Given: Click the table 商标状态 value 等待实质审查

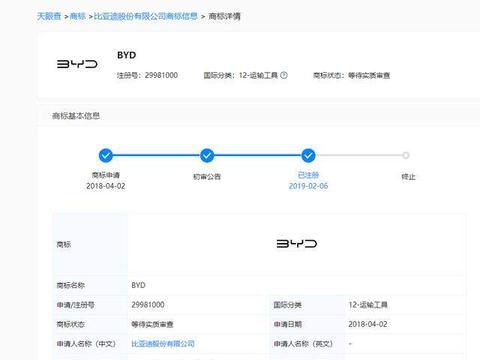Looking at the screenshot, I should tap(152, 324).
